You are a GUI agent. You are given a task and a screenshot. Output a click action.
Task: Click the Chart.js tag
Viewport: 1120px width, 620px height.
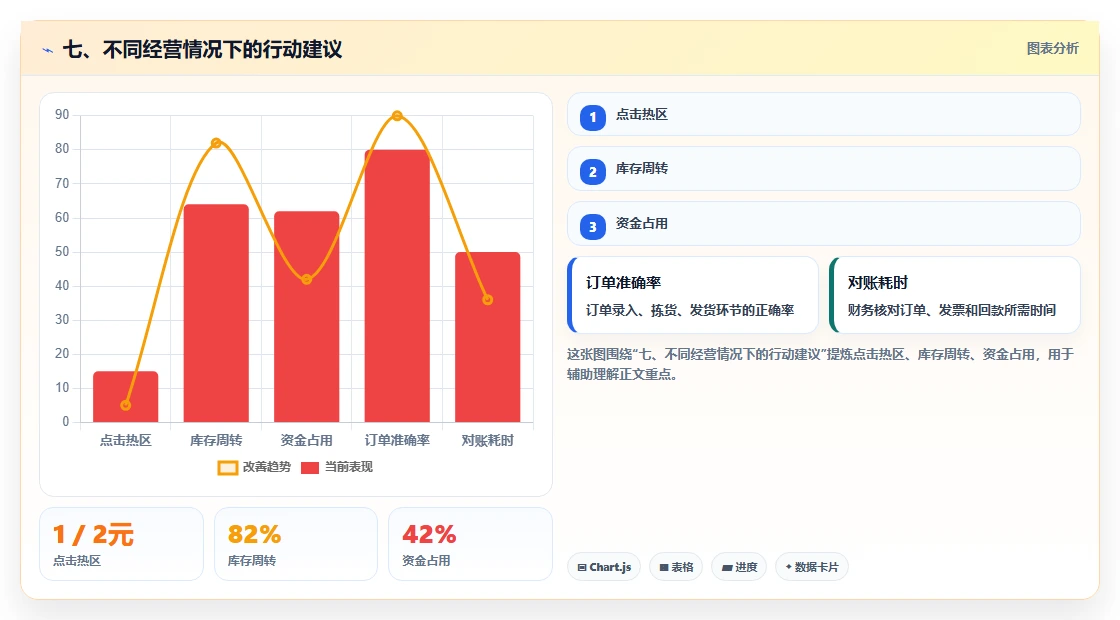[x=604, y=567]
